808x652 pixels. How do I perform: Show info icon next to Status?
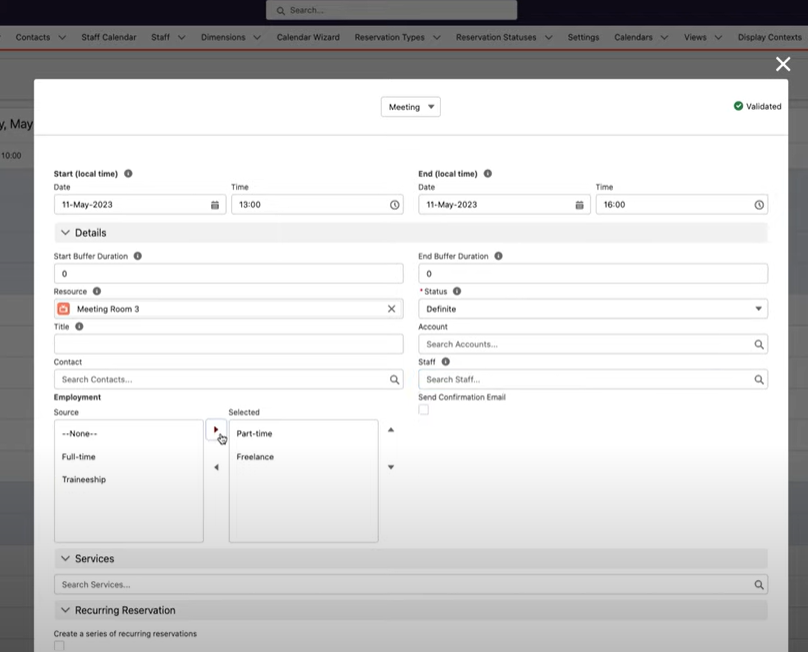(457, 291)
